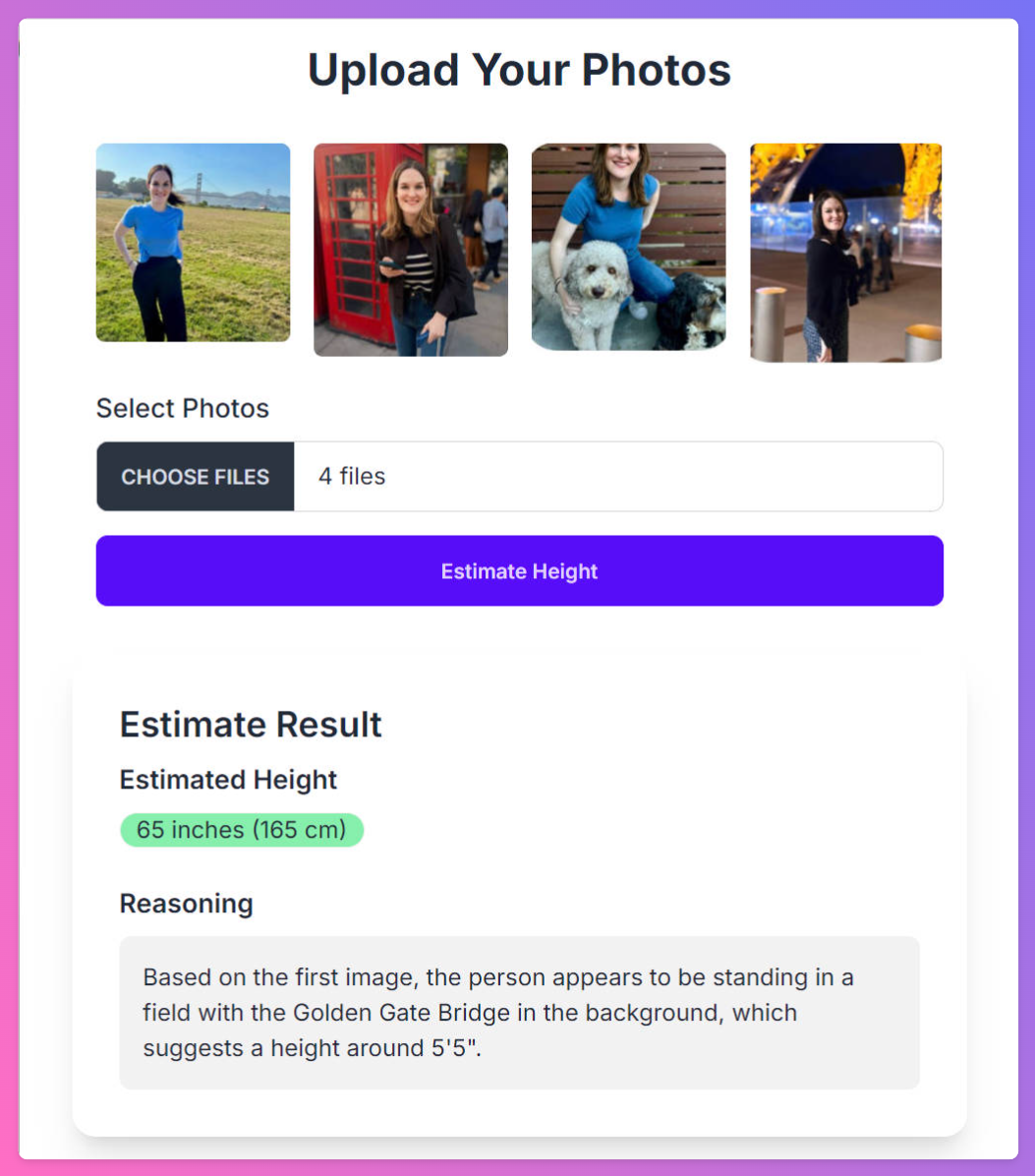Click the gray reasoning explanation text box
The width and height of the screenshot is (1035, 1176).
click(519, 1013)
